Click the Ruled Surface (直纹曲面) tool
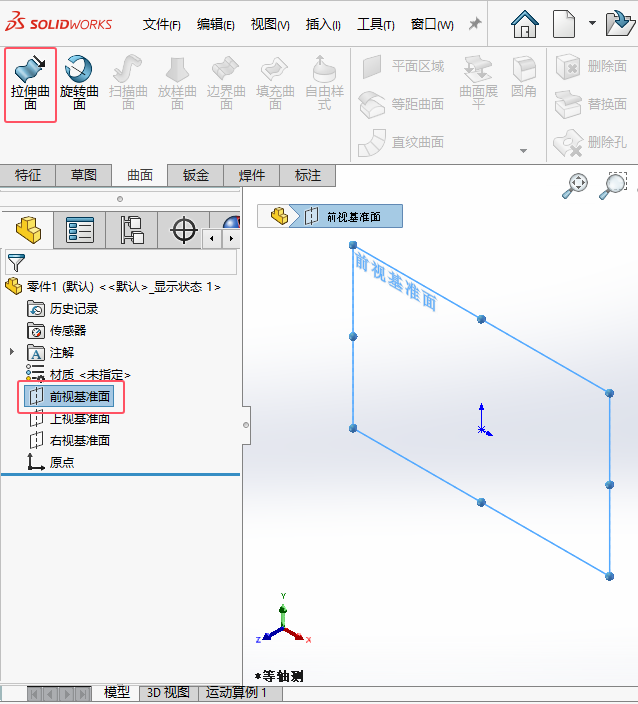 (401, 142)
